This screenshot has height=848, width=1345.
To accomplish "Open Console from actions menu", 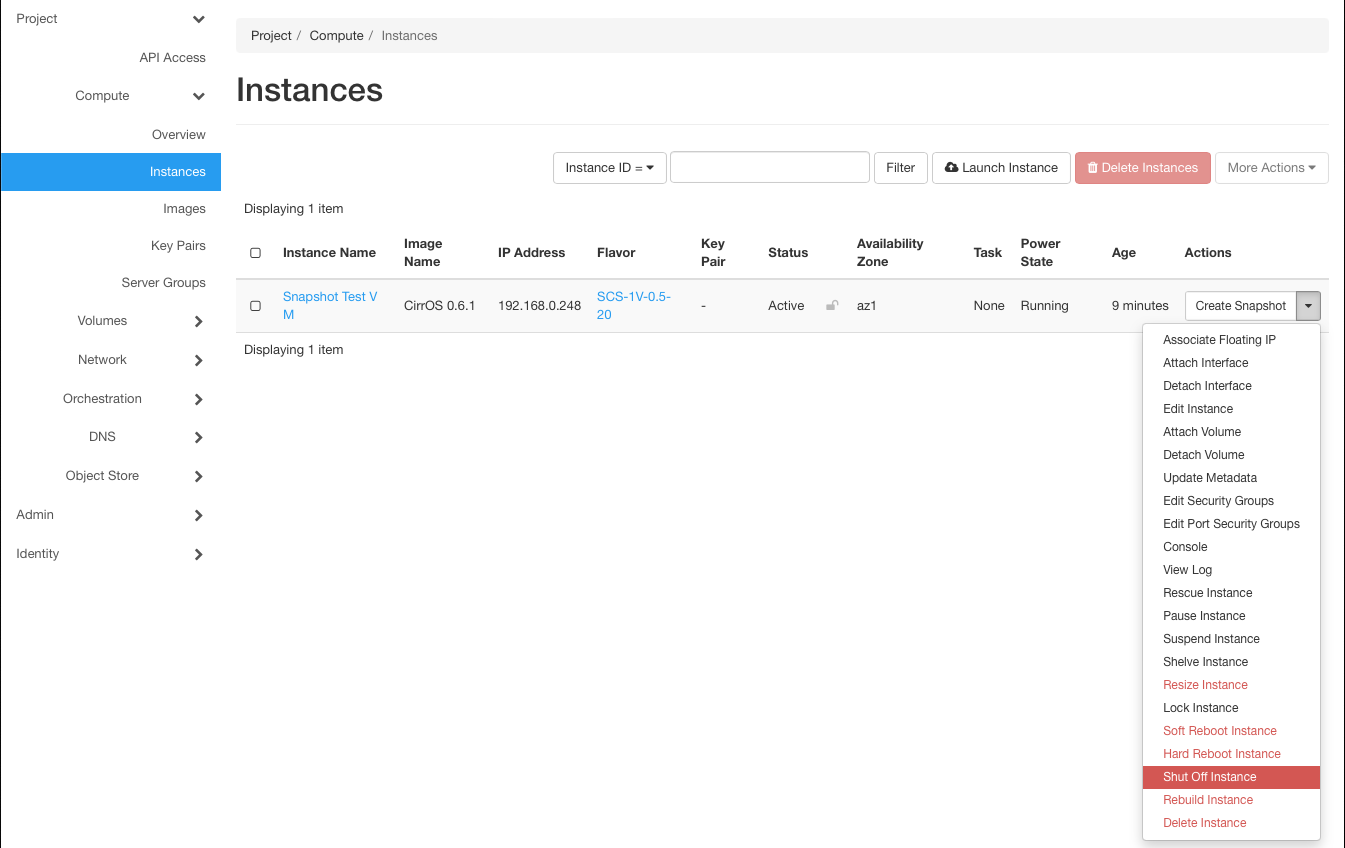I will coord(1231,547).
